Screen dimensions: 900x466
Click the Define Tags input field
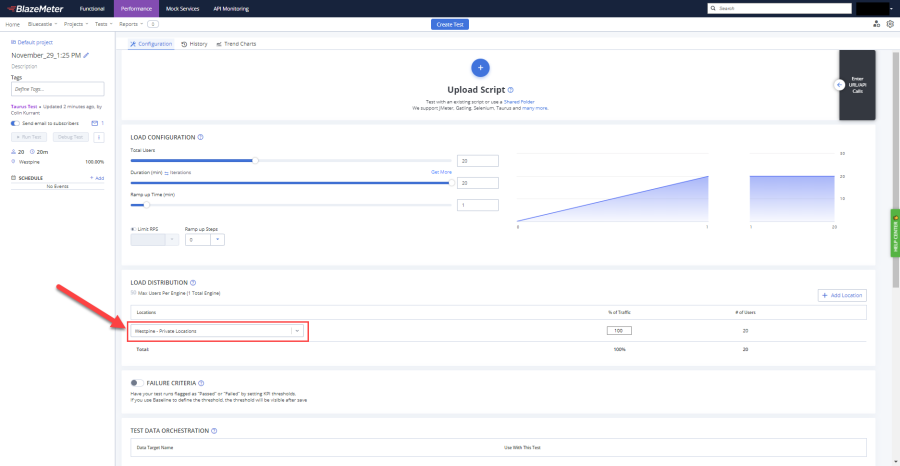coord(57,90)
